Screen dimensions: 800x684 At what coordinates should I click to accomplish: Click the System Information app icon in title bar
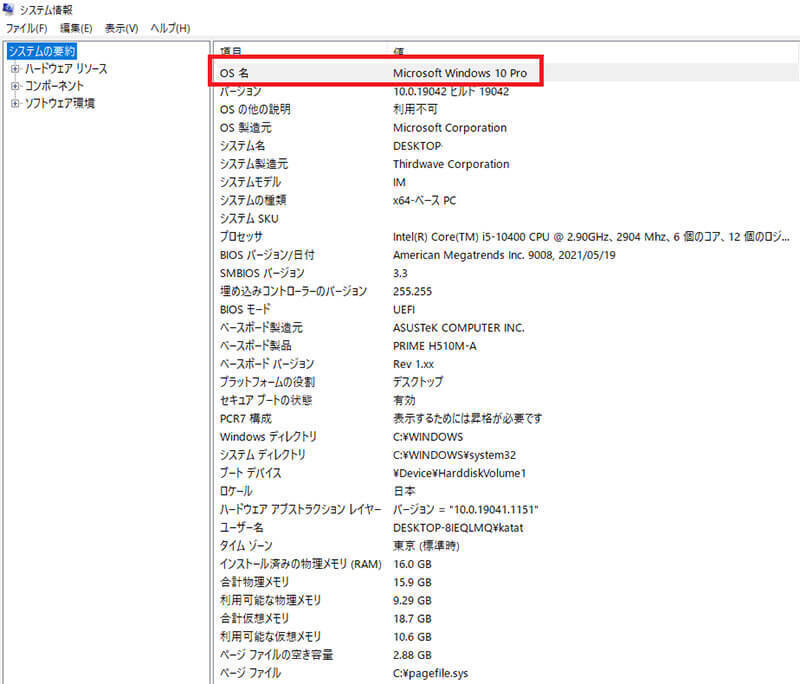point(9,9)
